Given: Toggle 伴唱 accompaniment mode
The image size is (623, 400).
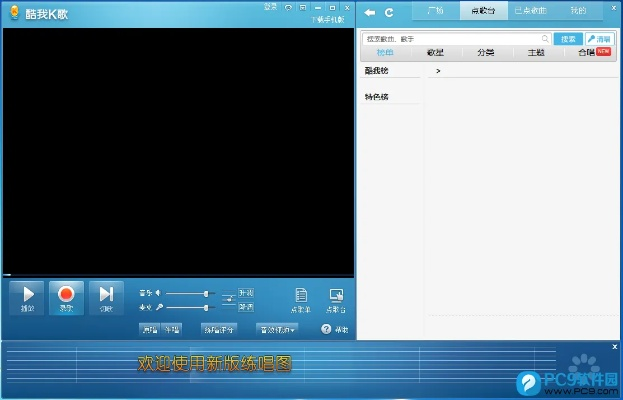Looking at the screenshot, I should pyautogui.click(x=172, y=329).
